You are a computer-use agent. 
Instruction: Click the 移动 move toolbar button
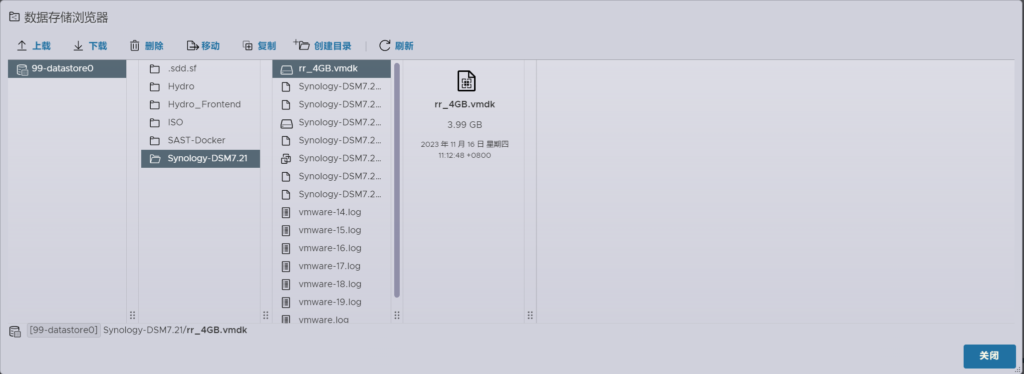pos(203,46)
